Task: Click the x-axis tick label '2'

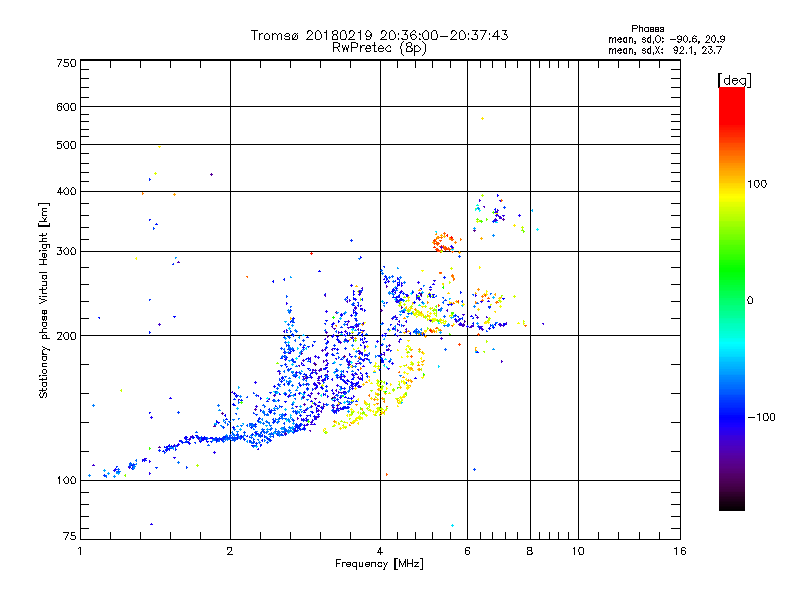Action: 230,551
